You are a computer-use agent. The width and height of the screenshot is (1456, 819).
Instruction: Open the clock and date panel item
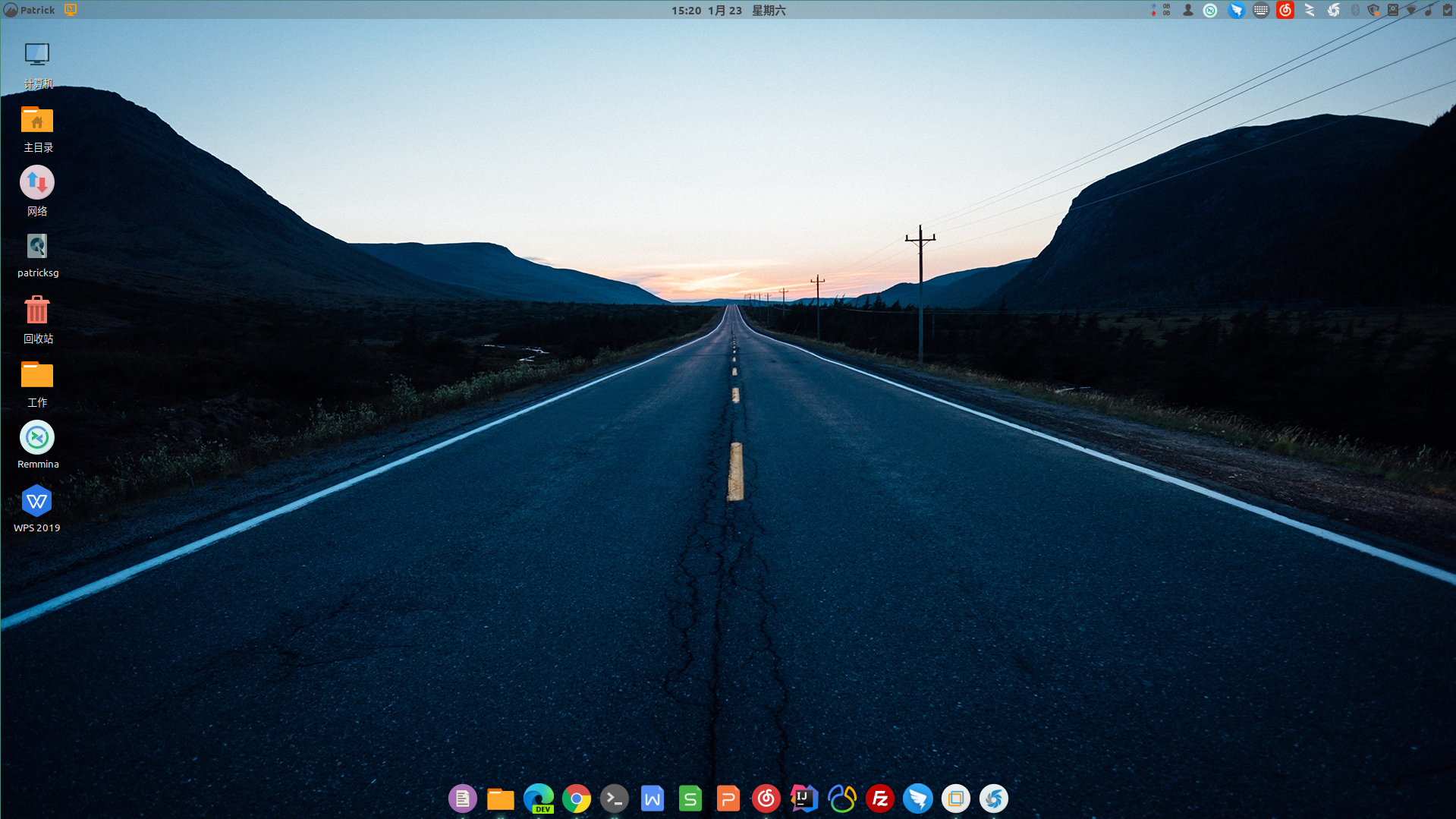point(728,10)
